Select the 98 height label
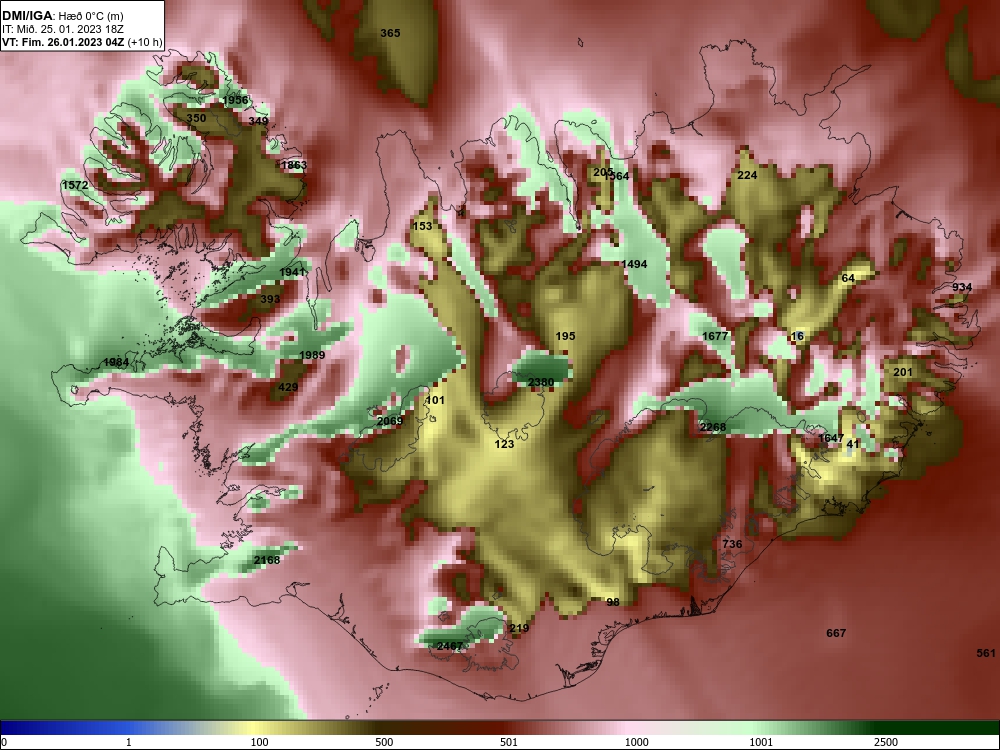 point(613,602)
